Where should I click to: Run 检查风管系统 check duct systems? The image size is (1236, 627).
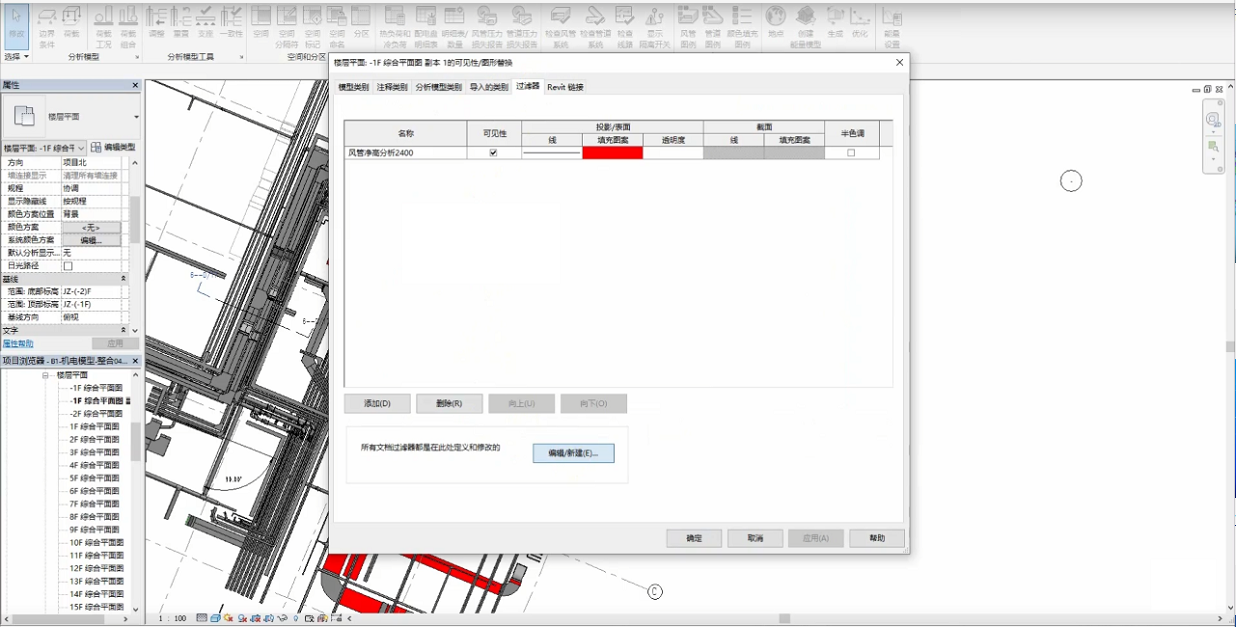[561, 26]
